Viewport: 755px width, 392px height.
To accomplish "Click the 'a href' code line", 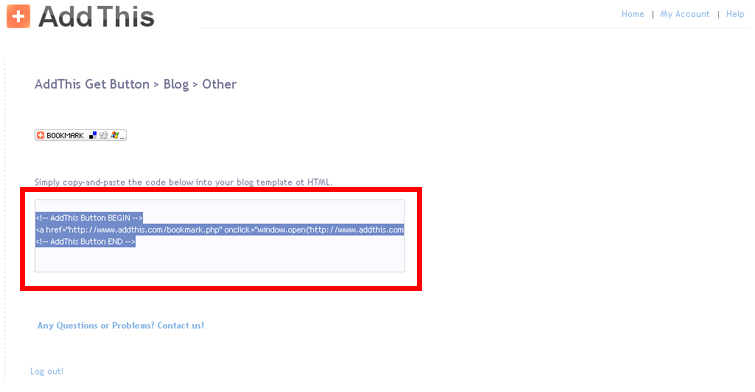I will (220, 230).
